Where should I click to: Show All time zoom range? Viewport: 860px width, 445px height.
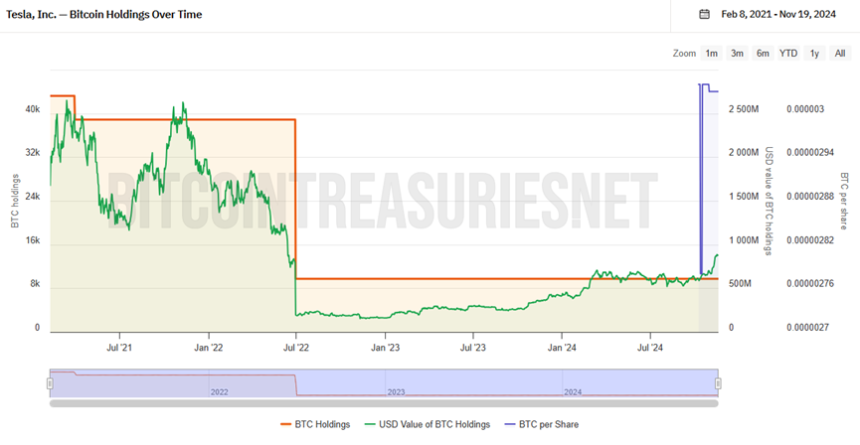[840, 53]
